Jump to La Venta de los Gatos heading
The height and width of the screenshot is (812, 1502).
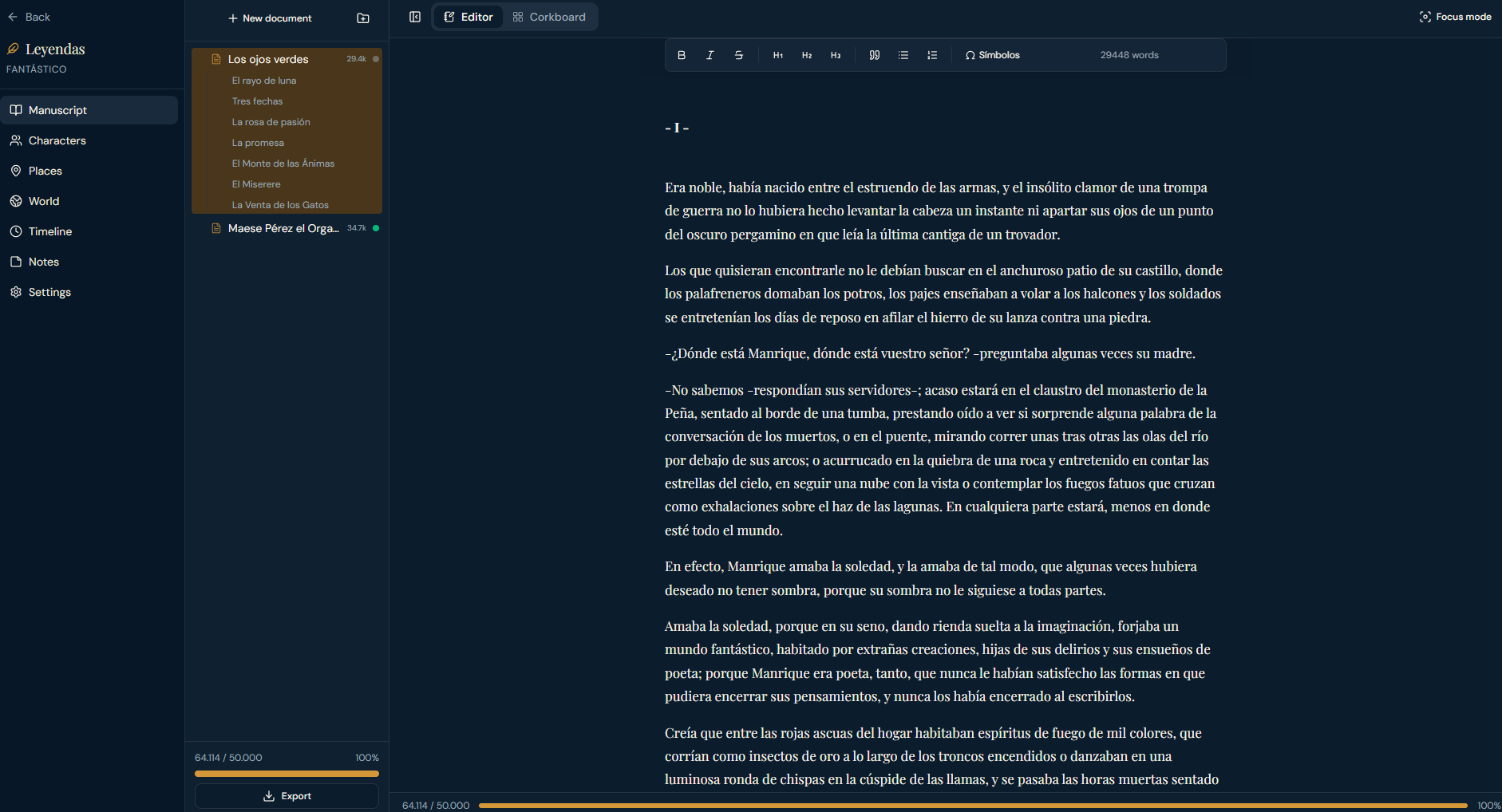(280, 205)
